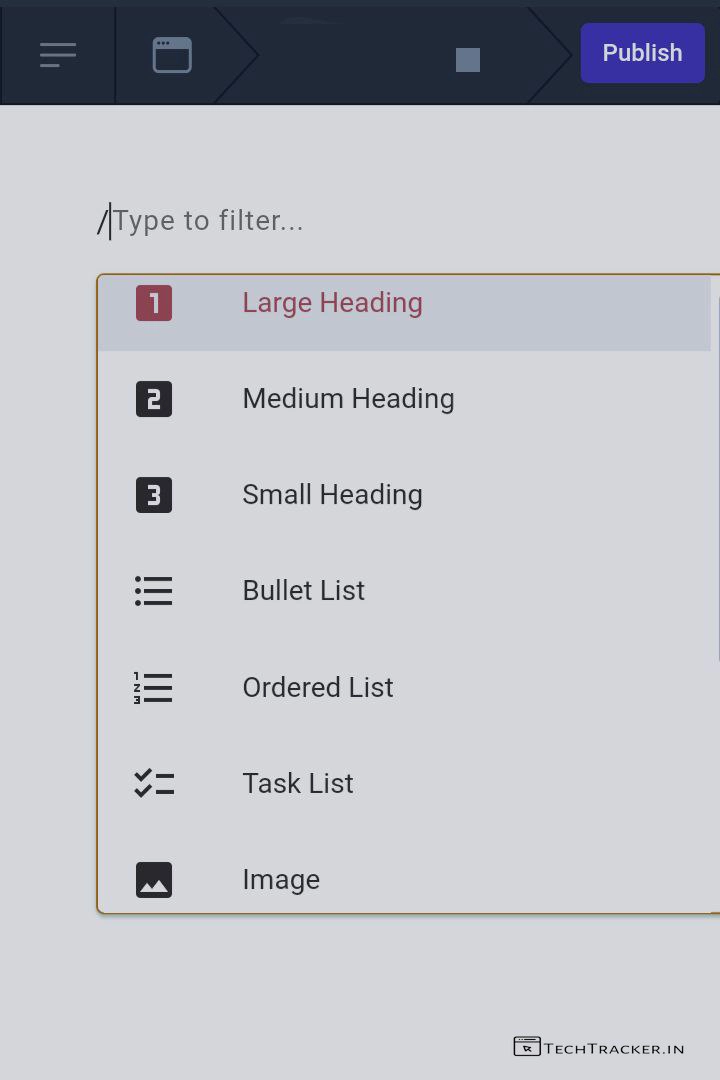Choose the Ordered List text label

(317, 688)
